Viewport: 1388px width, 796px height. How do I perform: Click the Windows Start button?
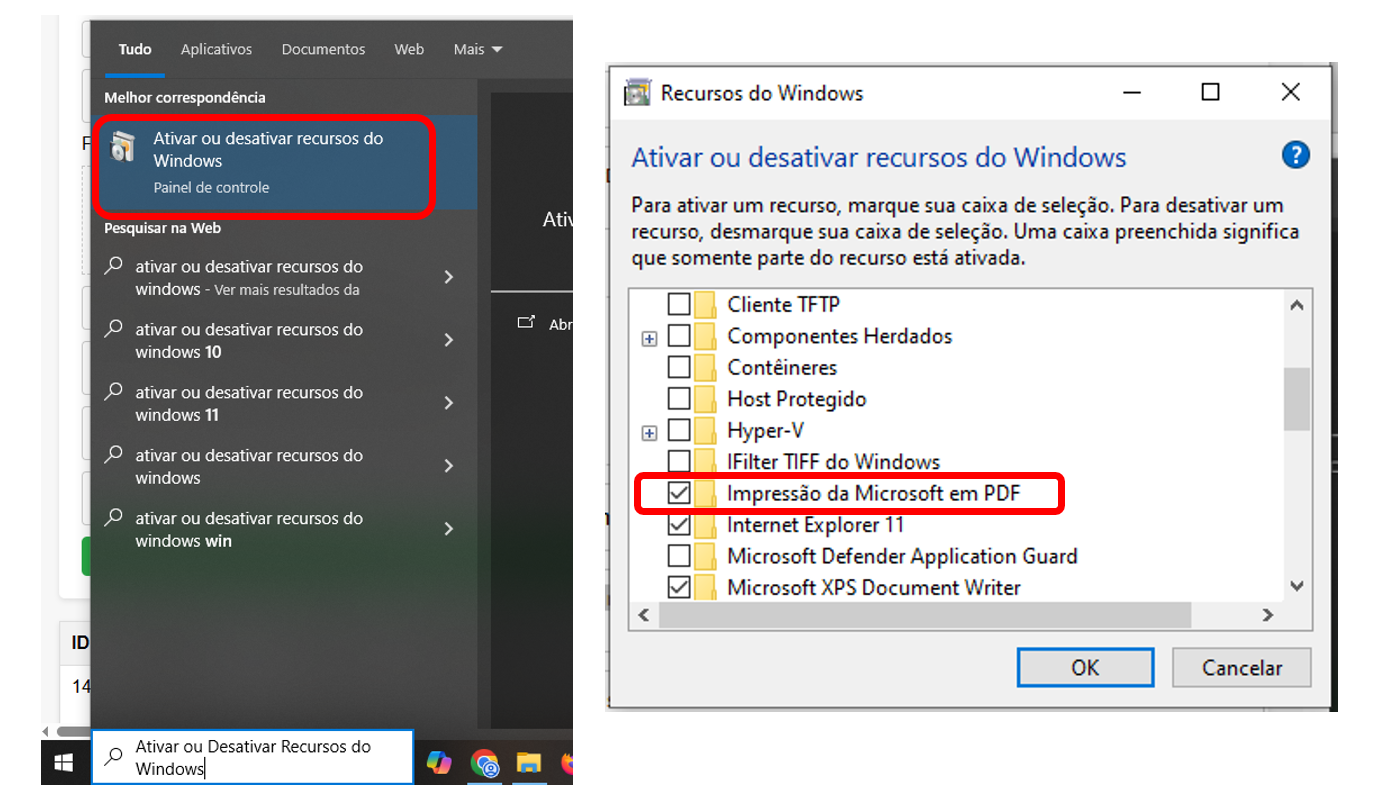64,764
